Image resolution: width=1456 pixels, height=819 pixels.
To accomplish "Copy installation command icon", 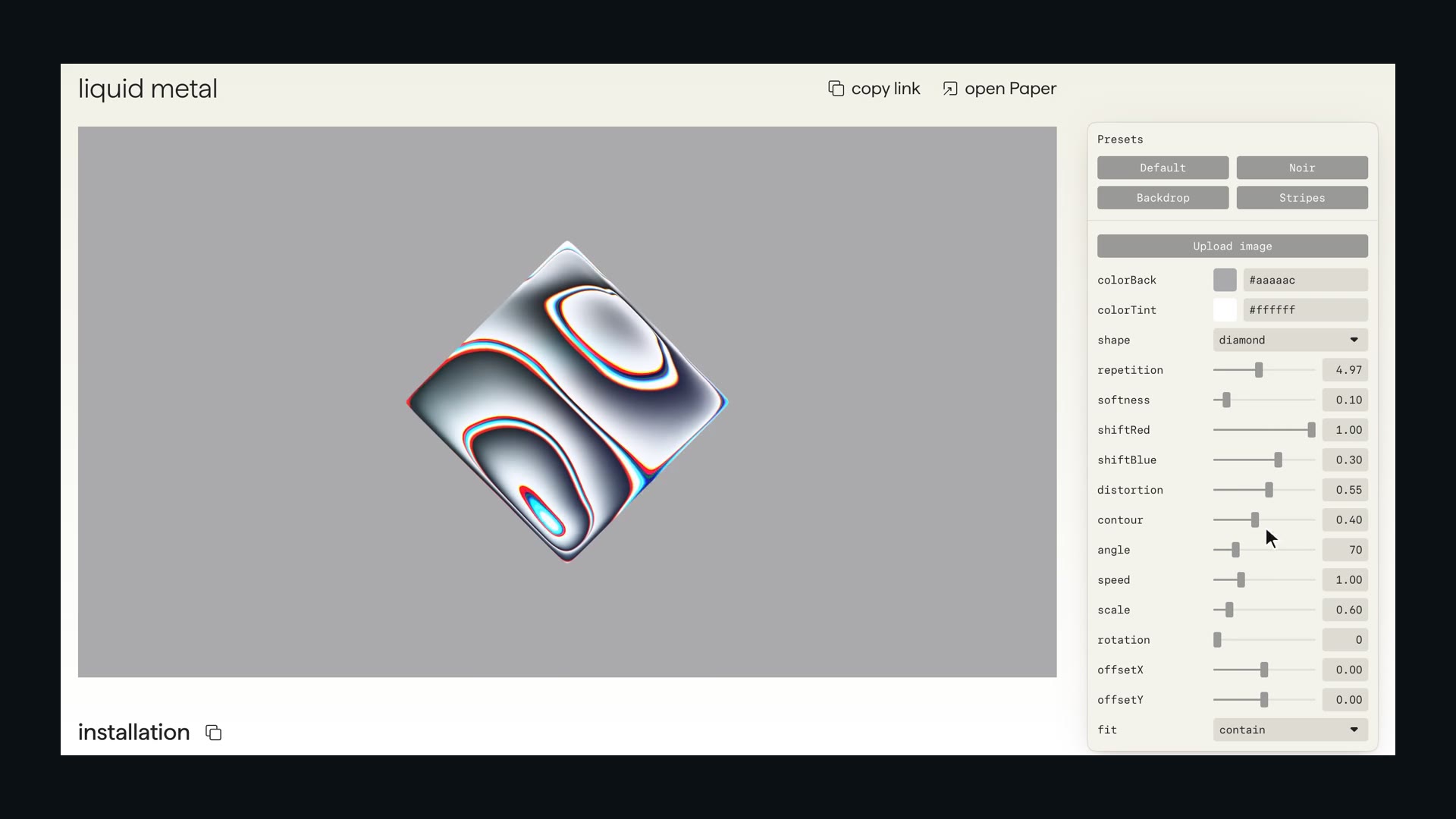I will 214,733.
